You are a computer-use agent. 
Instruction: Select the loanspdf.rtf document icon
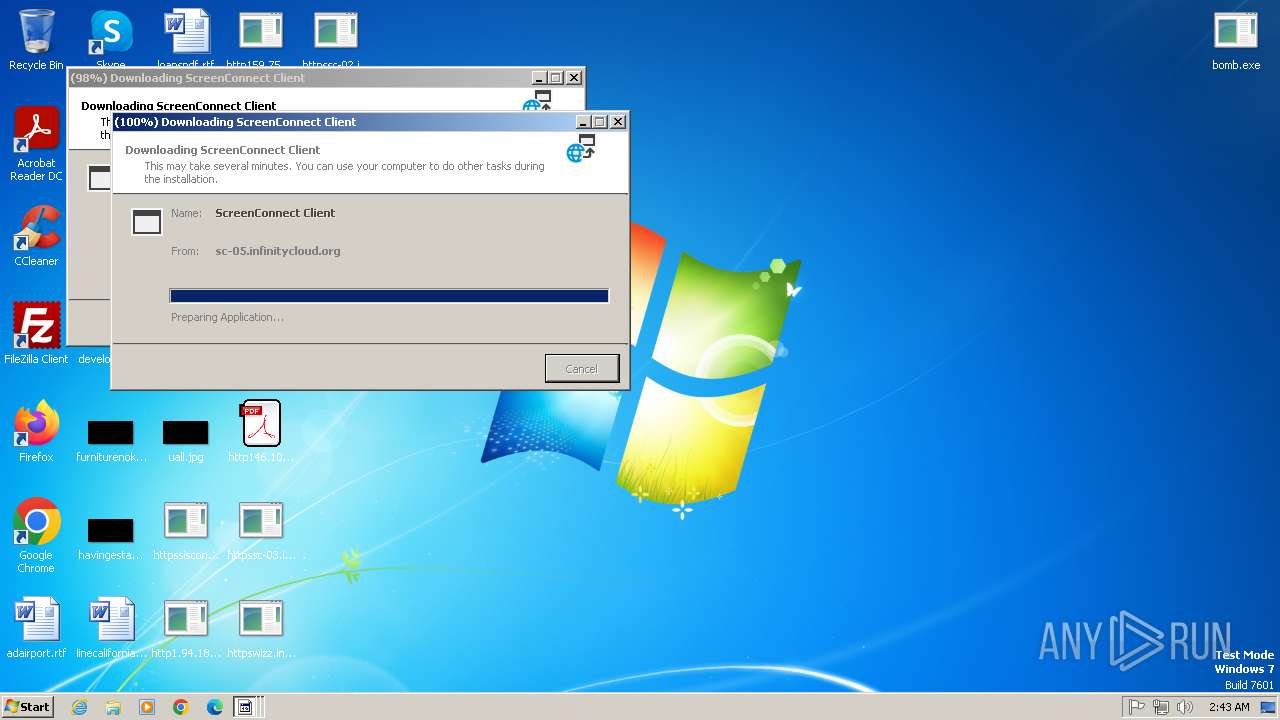(186, 36)
